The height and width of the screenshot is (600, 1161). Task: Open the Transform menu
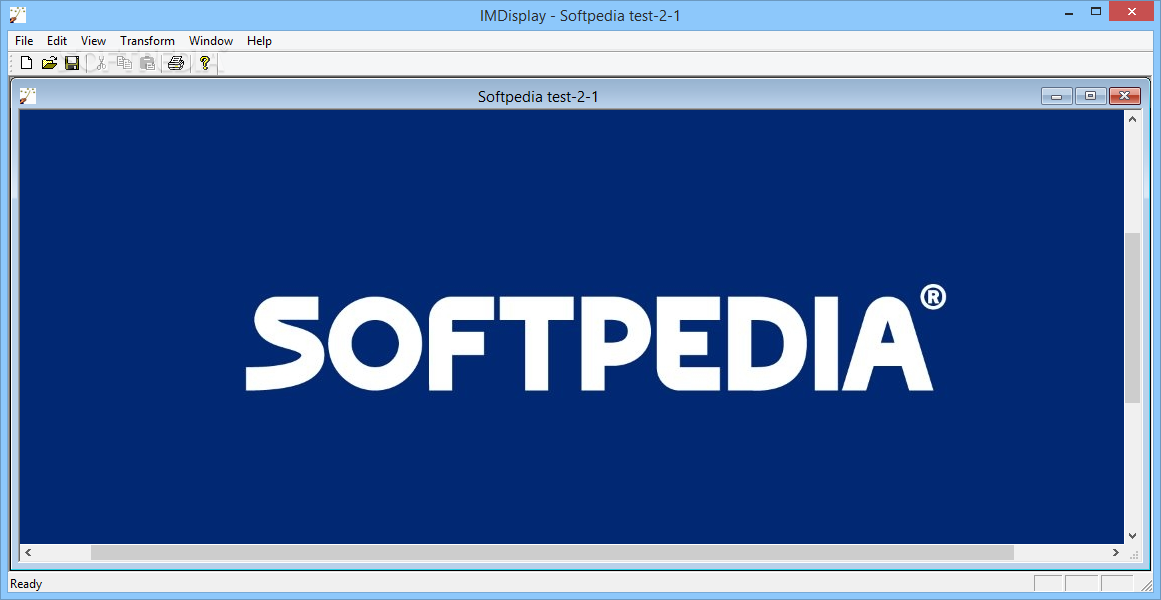click(147, 41)
